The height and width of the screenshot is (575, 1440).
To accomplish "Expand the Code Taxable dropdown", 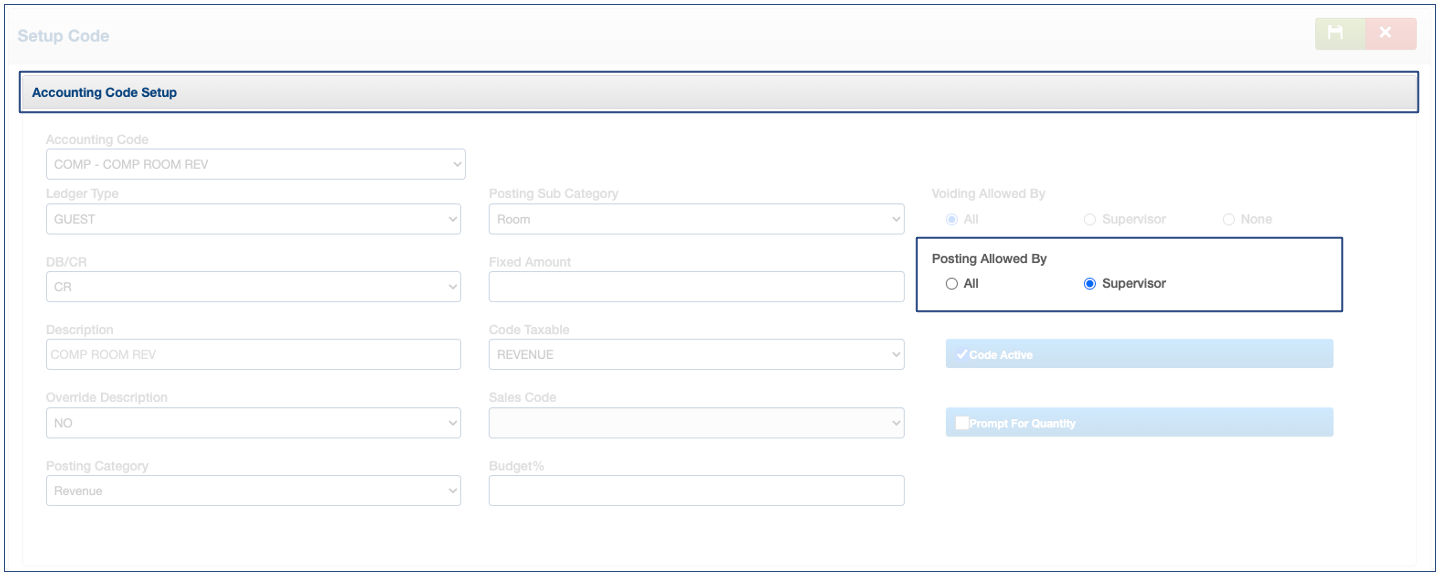I will click(696, 354).
